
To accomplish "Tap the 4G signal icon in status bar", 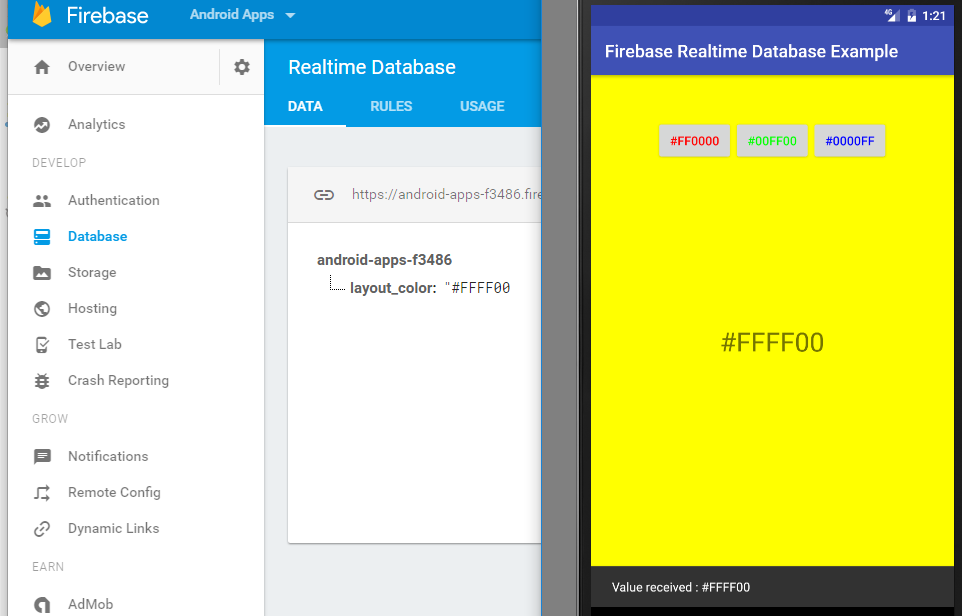I will pos(892,15).
